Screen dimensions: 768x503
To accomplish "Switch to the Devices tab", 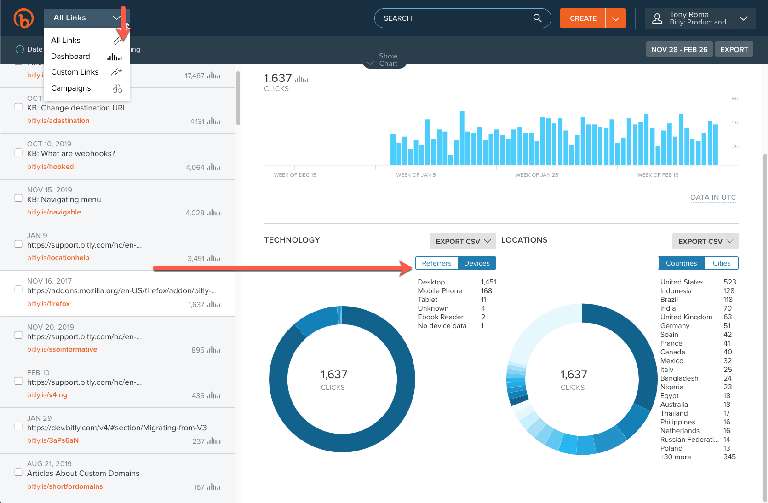I will [477, 263].
